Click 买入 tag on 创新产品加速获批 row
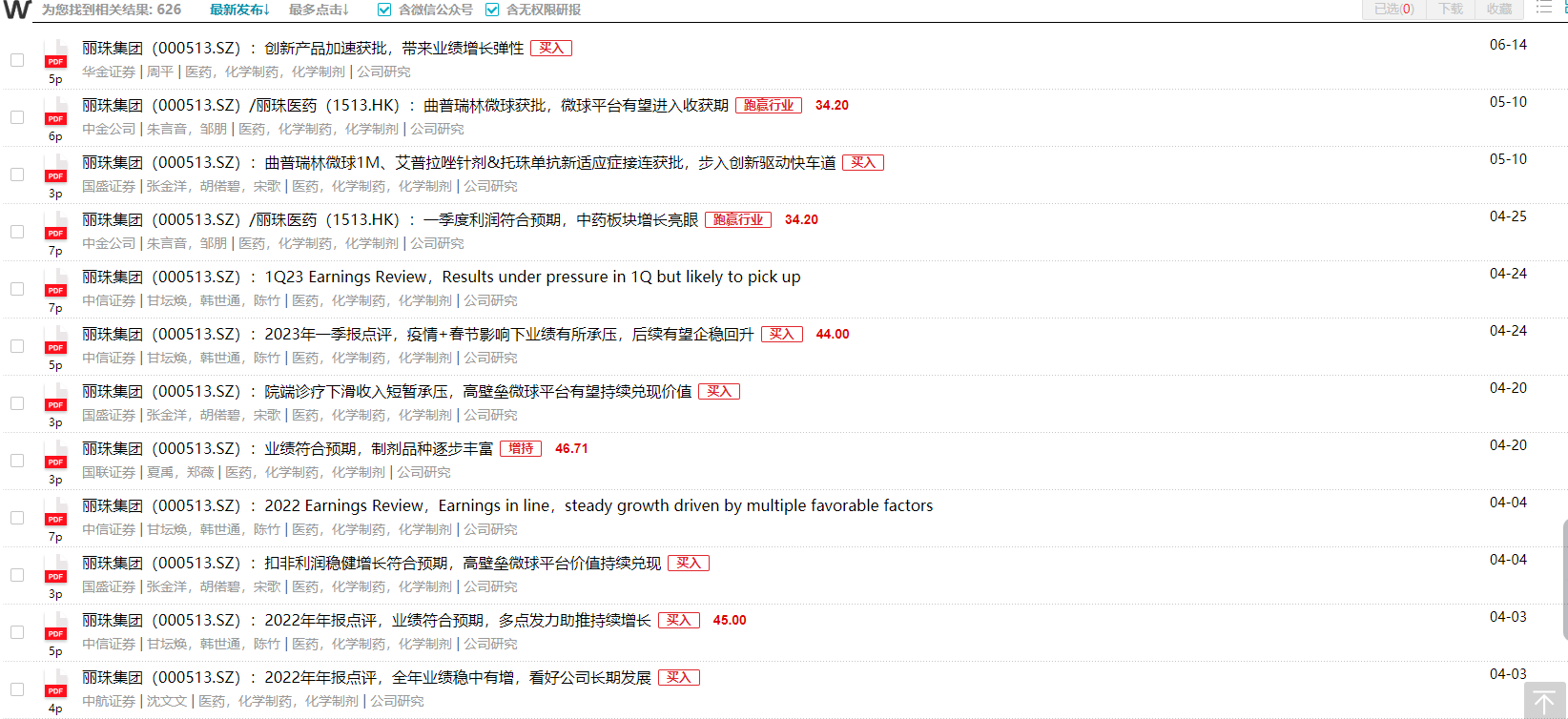 tap(551, 48)
